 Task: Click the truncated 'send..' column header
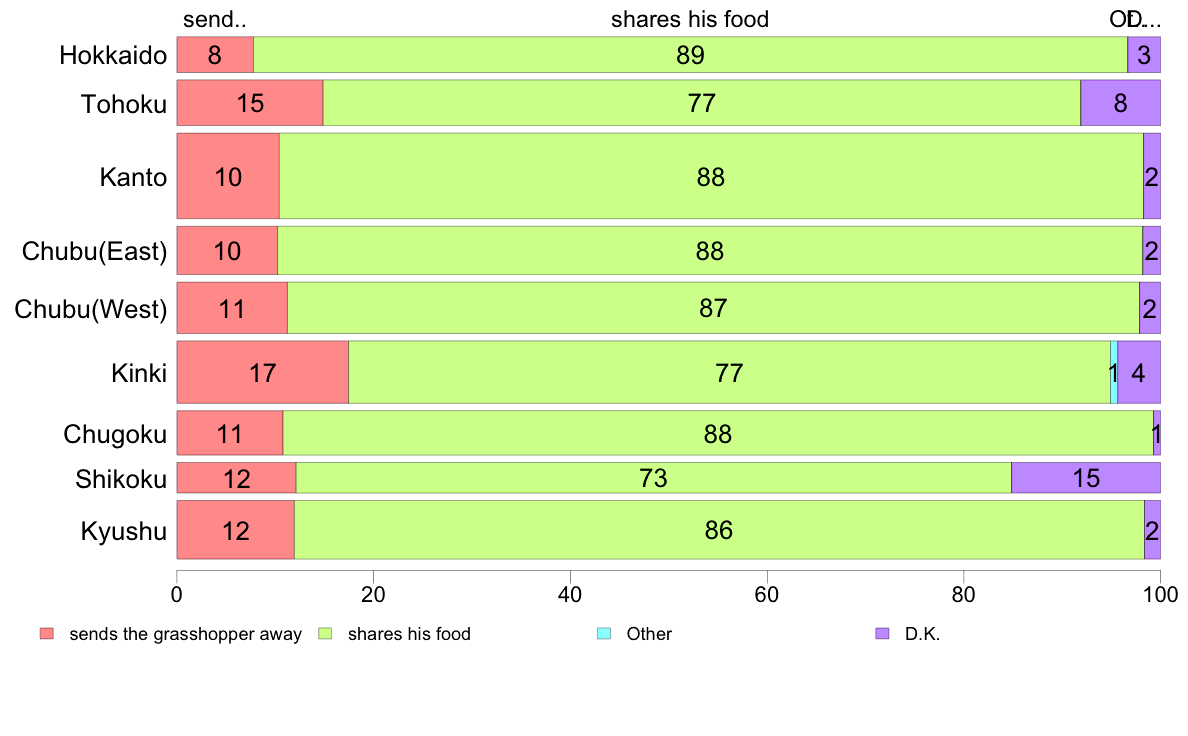click(x=214, y=19)
